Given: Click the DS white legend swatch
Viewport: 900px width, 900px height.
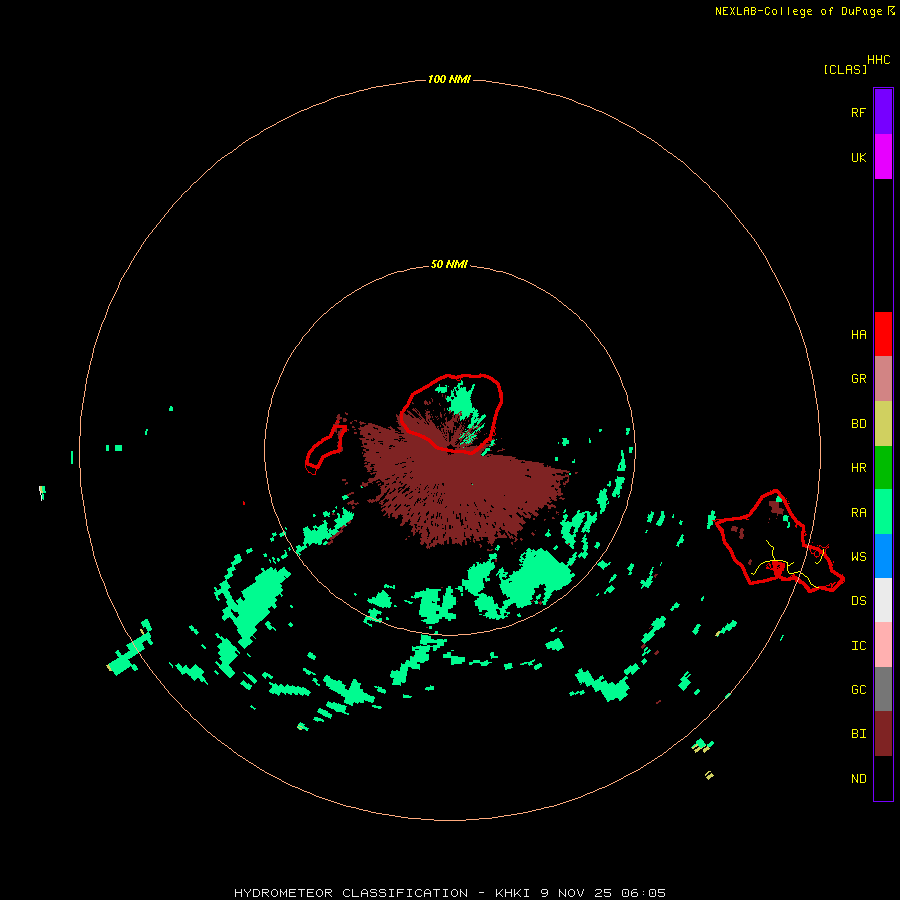Looking at the screenshot, I should 883,600.
